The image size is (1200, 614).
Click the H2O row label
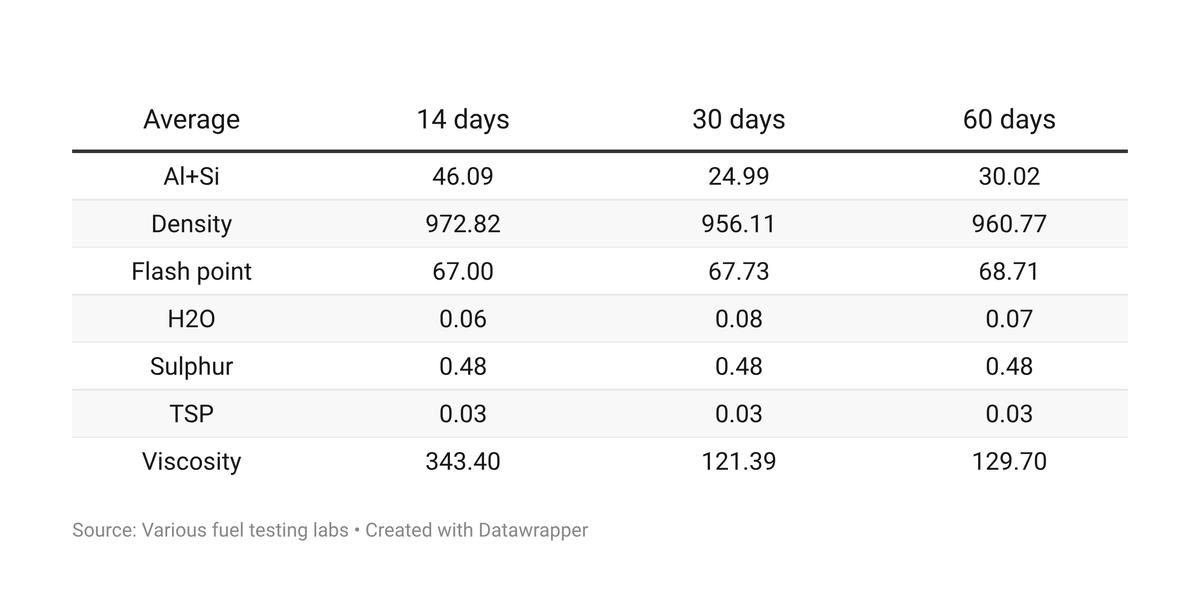tap(191, 319)
